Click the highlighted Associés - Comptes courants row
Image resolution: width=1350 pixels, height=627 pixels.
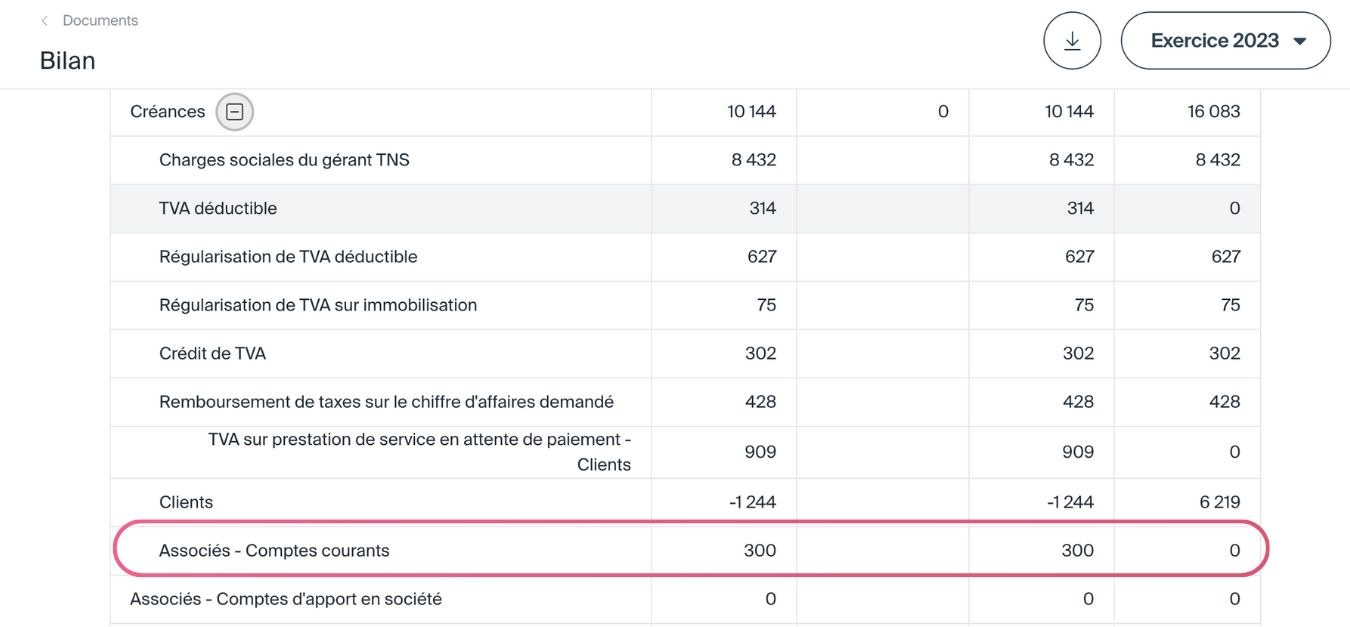(x=274, y=550)
